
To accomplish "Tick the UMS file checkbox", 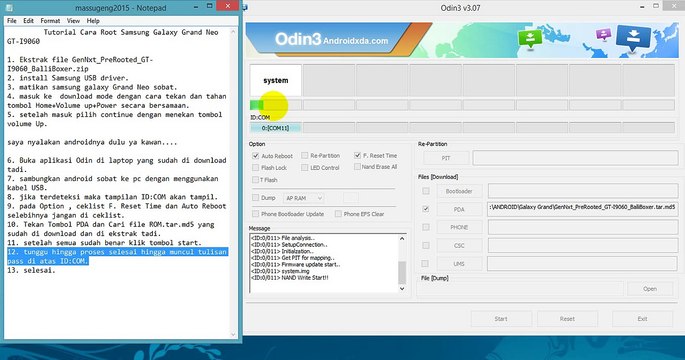I will click(426, 263).
